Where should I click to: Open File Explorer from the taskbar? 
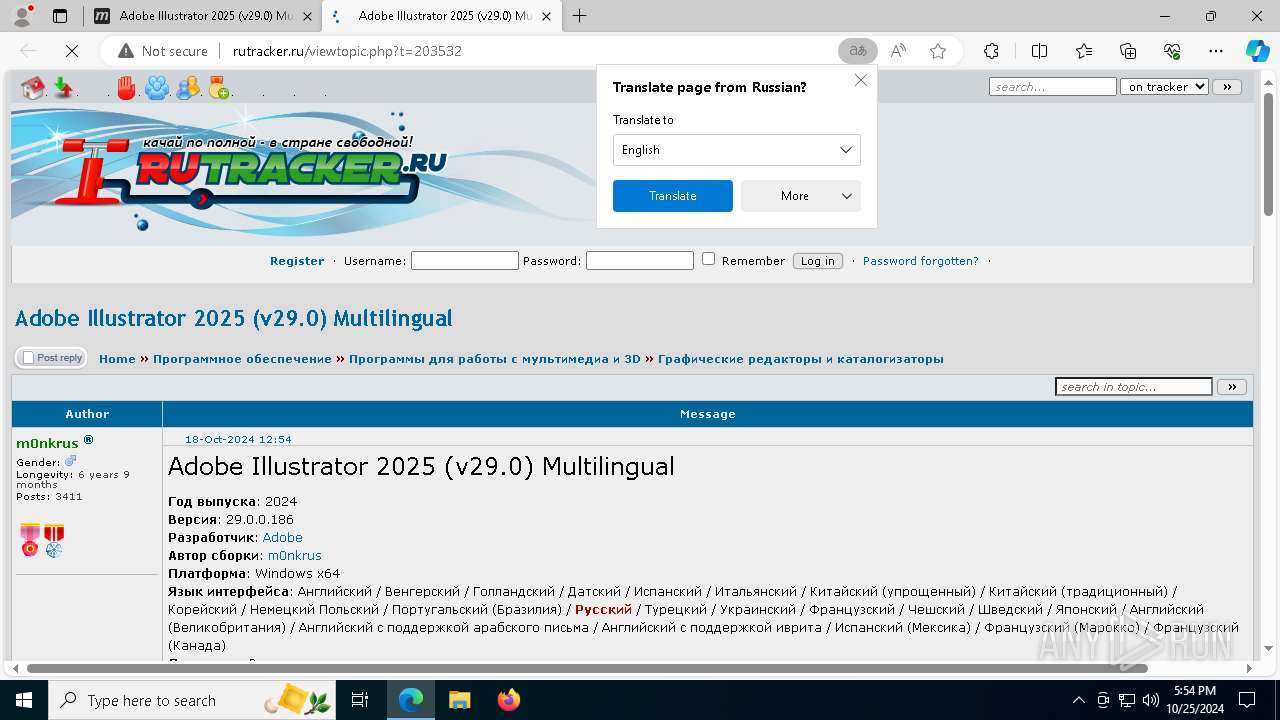(459, 700)
